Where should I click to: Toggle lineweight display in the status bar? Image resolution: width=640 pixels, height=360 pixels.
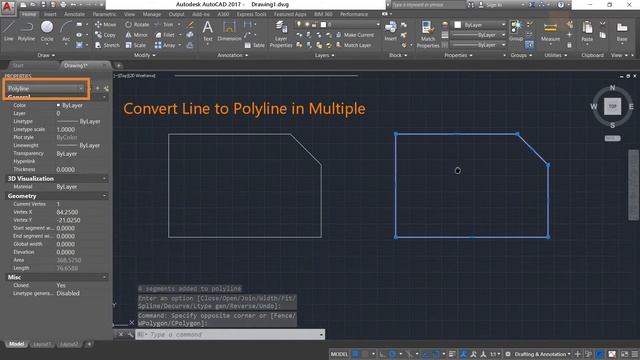point(452,354)
